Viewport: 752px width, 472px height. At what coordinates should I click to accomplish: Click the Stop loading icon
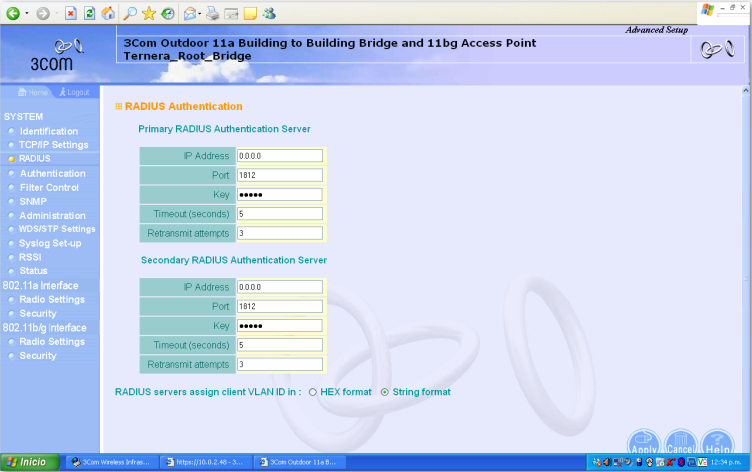coord(71,13)
